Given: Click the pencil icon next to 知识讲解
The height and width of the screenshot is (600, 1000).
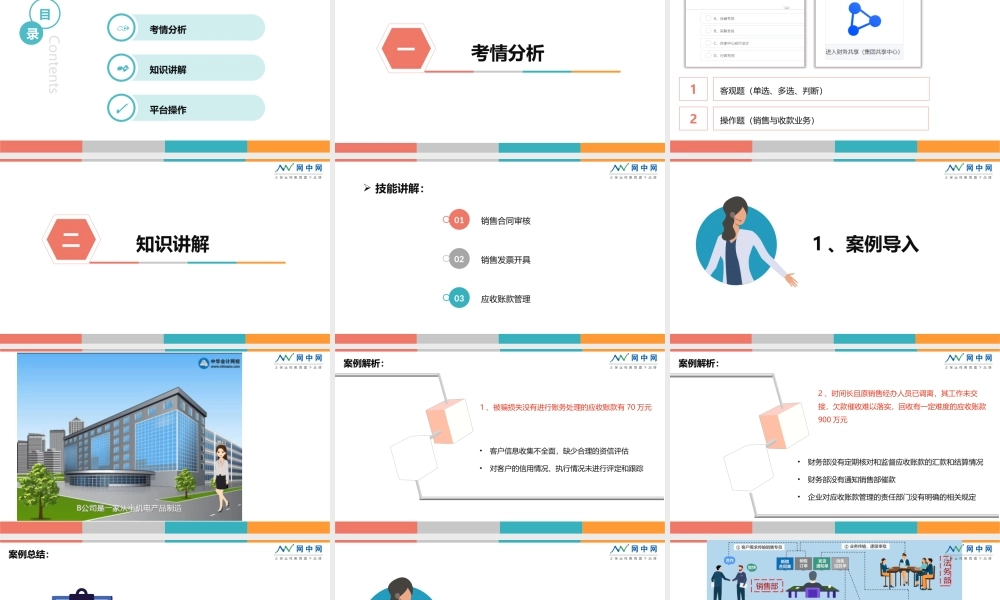Looking at the screenshot, I should pos(122,69).
